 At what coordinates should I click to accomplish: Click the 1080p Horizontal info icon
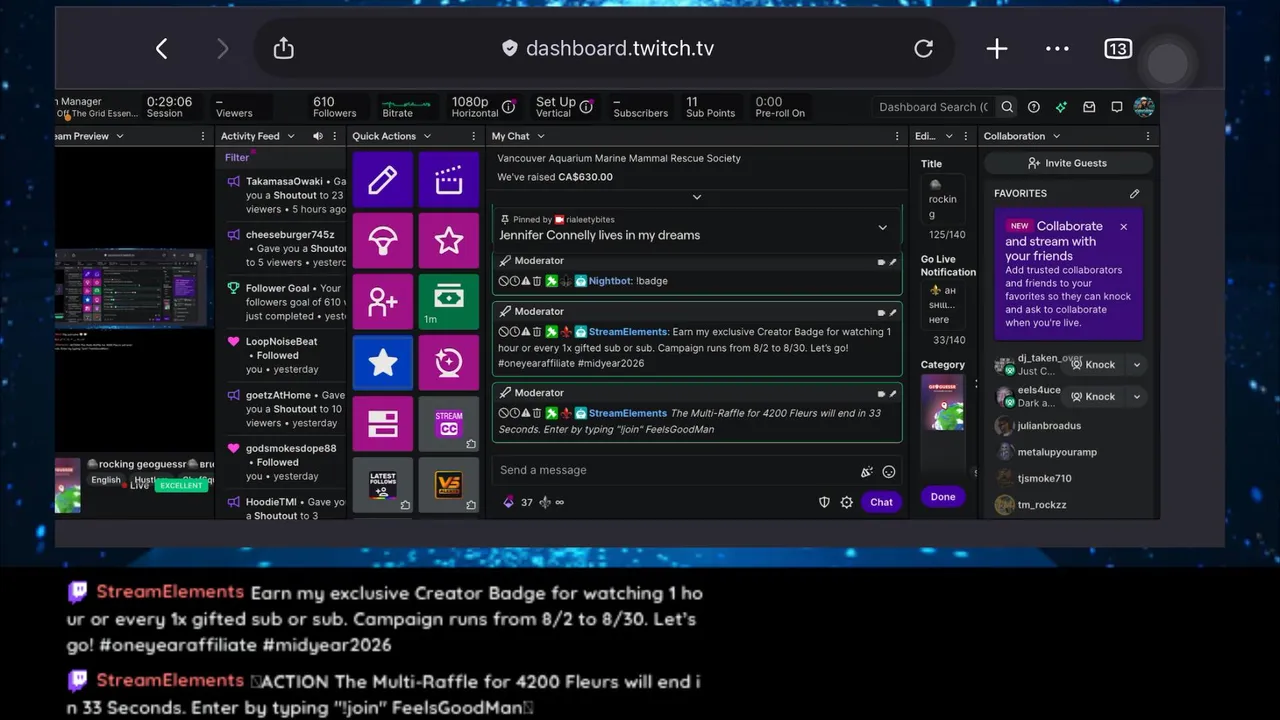click(508, 107)
